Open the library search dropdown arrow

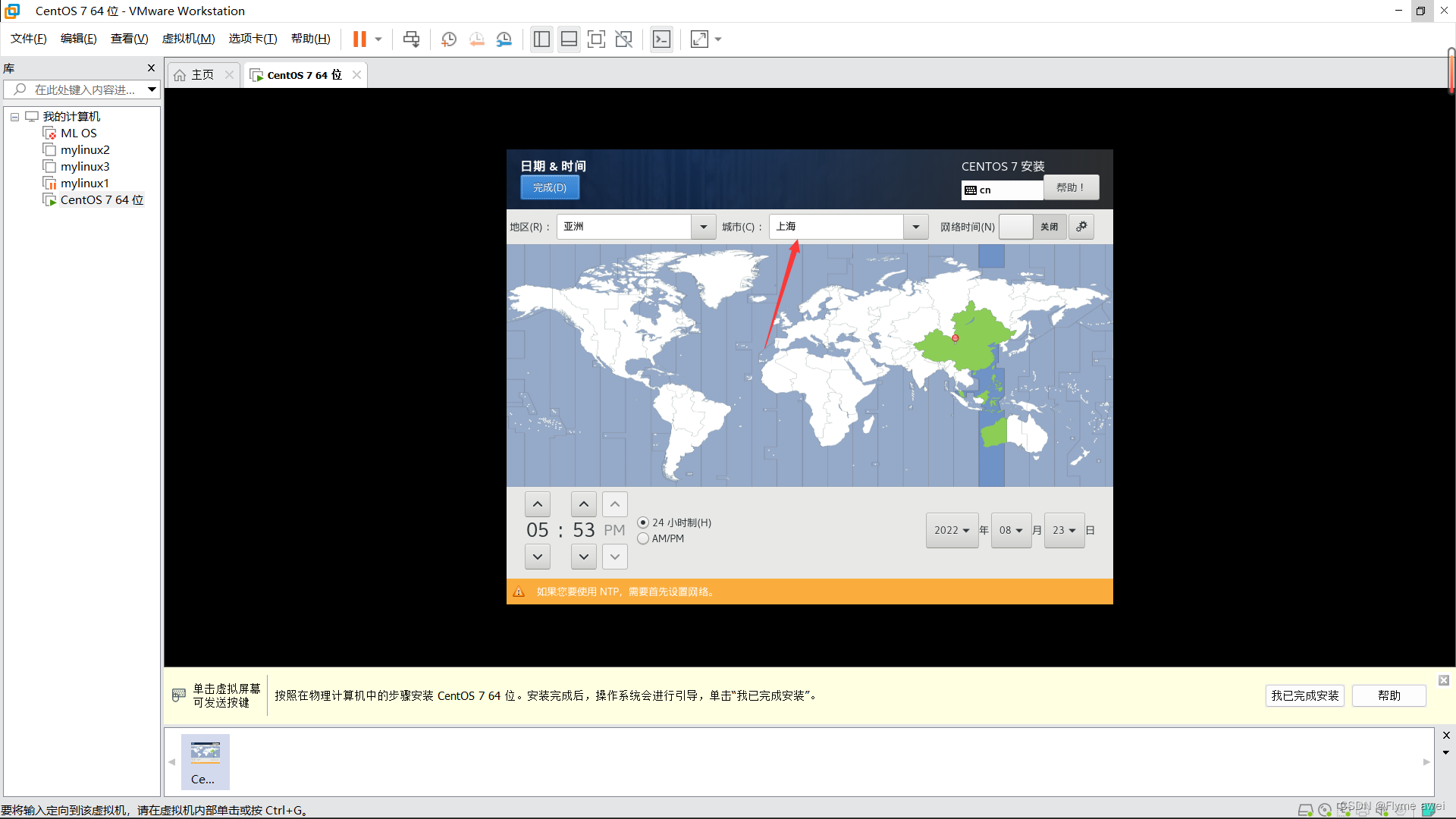pyautogui.click(x=152, y=89)
